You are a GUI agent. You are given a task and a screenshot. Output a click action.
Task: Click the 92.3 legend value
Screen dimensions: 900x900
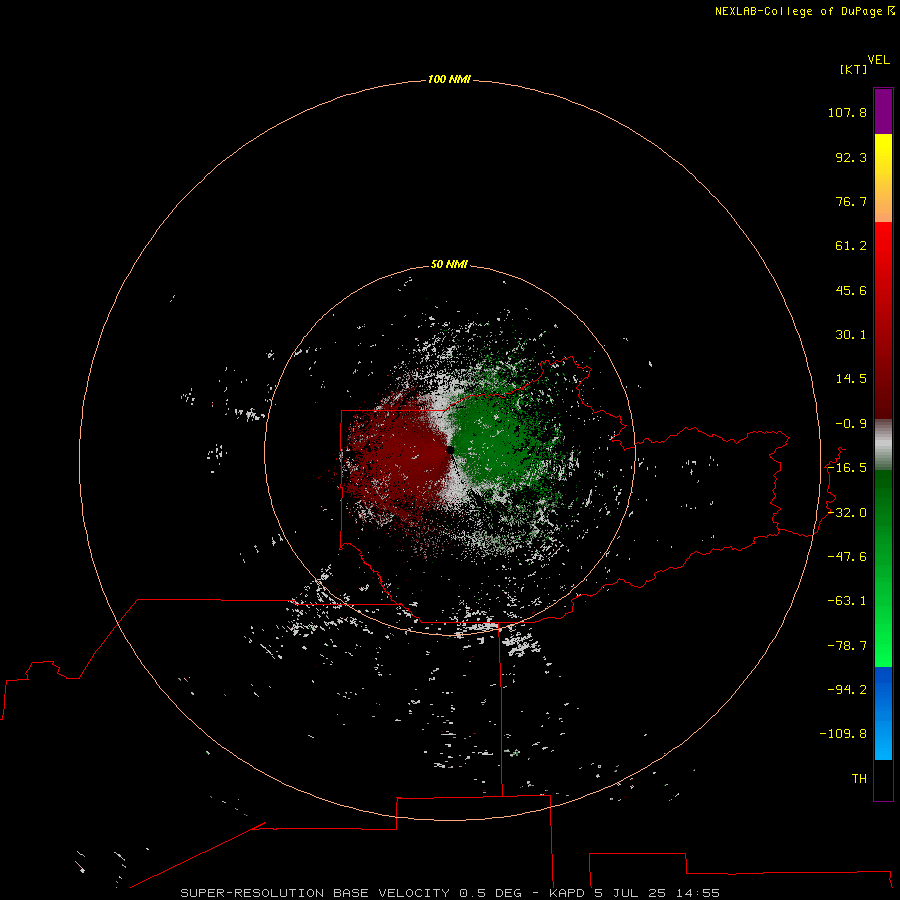[x=851, y=157]
